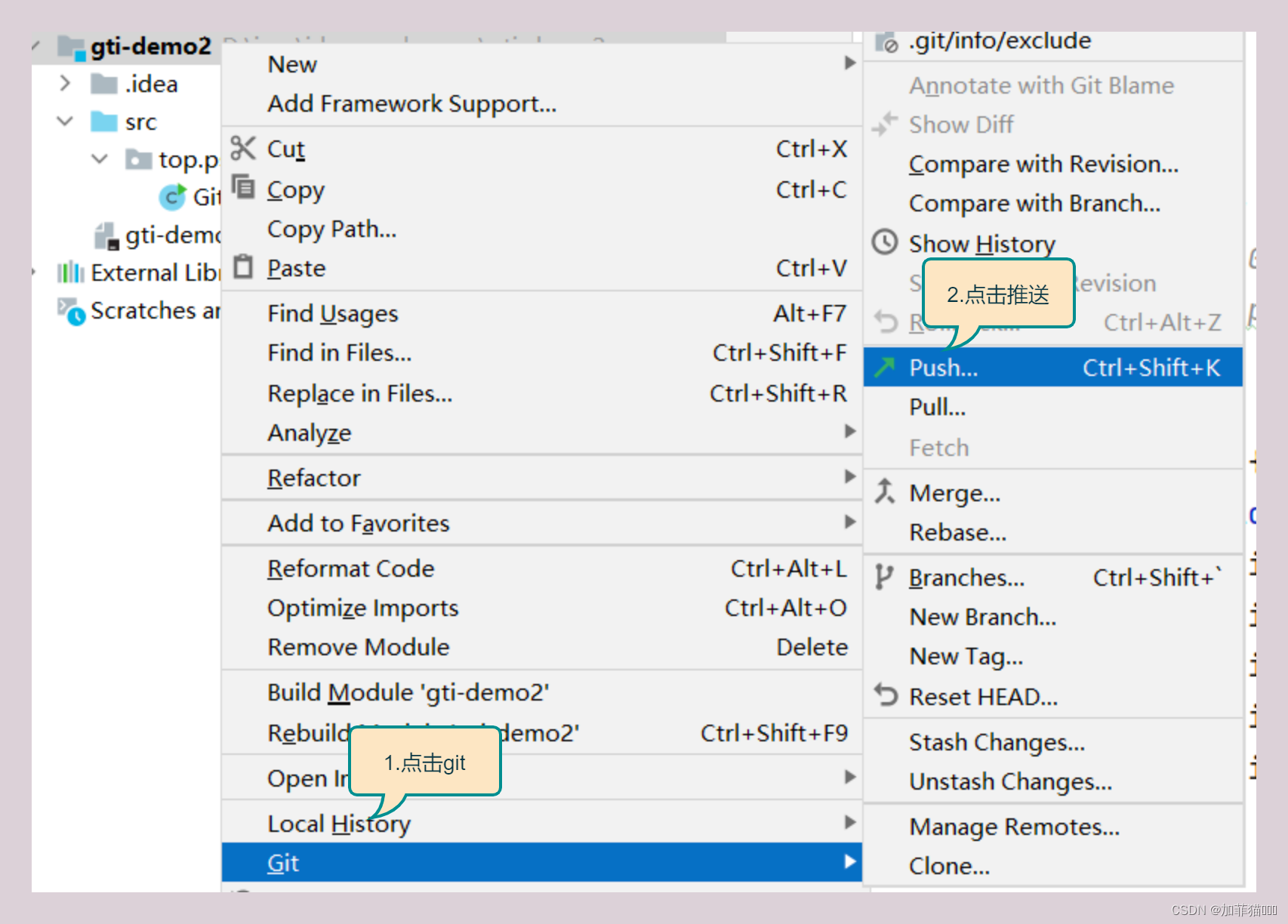Viewport: 1288px width, 924px height.
Task: Click the .idea folder icon
Action: click(x=103, y=83)
